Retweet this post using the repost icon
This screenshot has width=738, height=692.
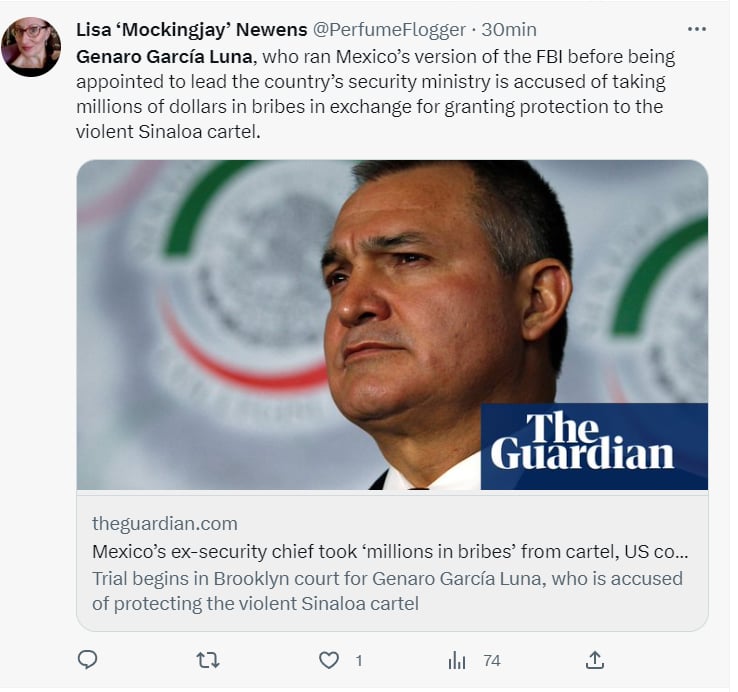[x=208, y=660]
